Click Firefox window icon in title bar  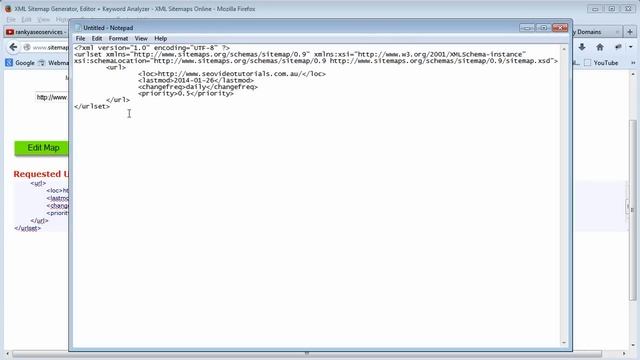(x=8, y=9)
